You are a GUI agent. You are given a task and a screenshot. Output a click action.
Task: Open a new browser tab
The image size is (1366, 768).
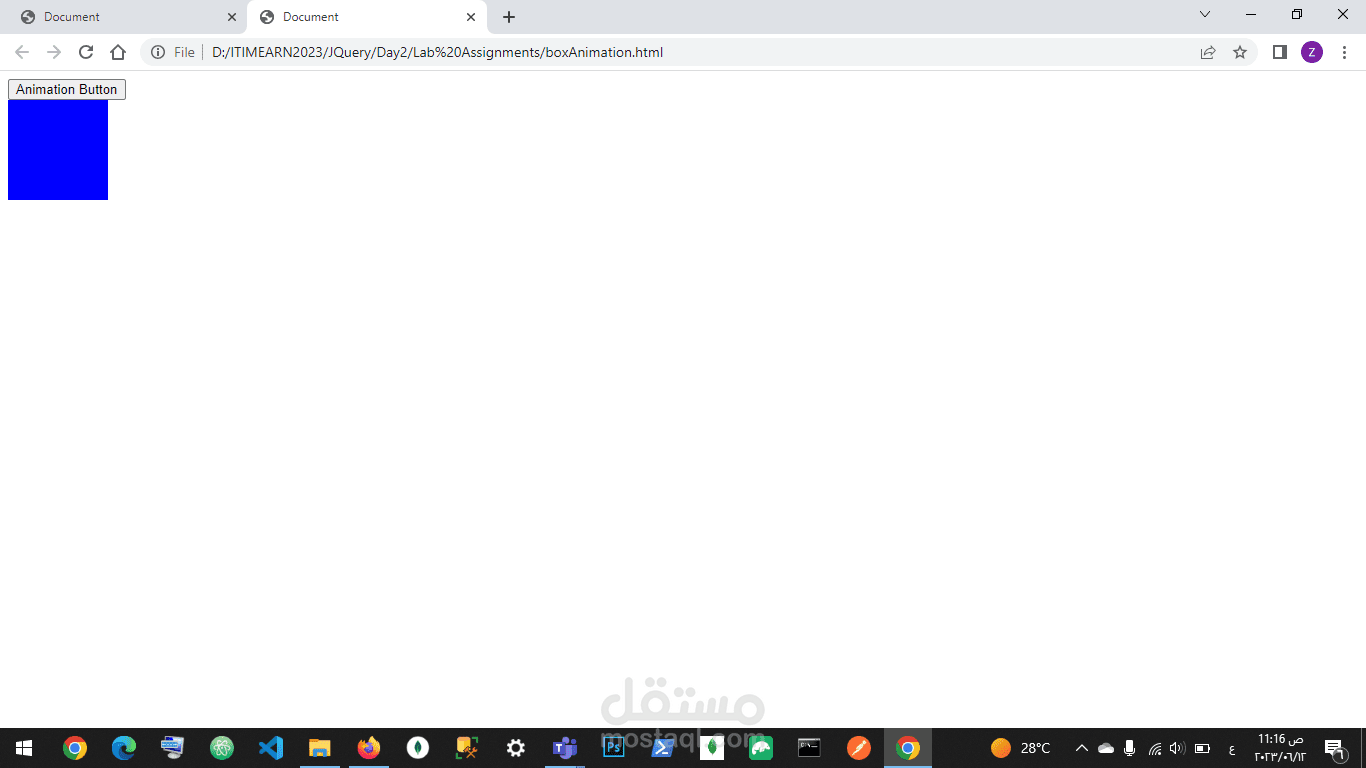[x=509, y=16]
